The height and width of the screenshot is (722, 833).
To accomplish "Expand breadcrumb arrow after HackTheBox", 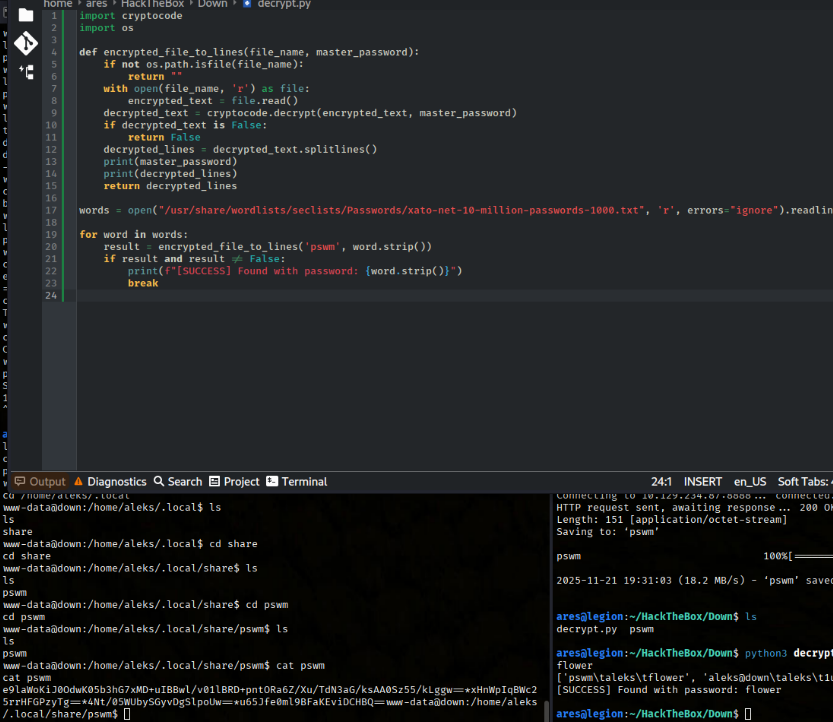I will click(x=191, y=3).
